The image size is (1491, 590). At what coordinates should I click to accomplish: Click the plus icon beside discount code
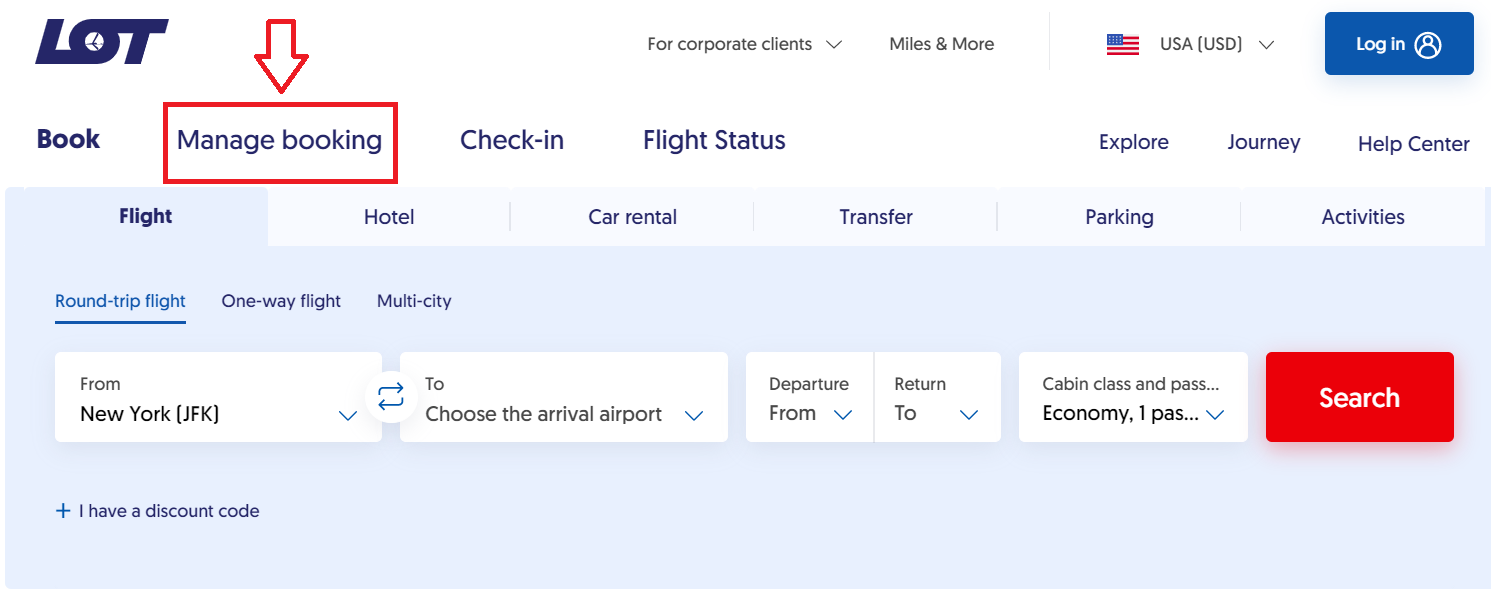[63, 511]
